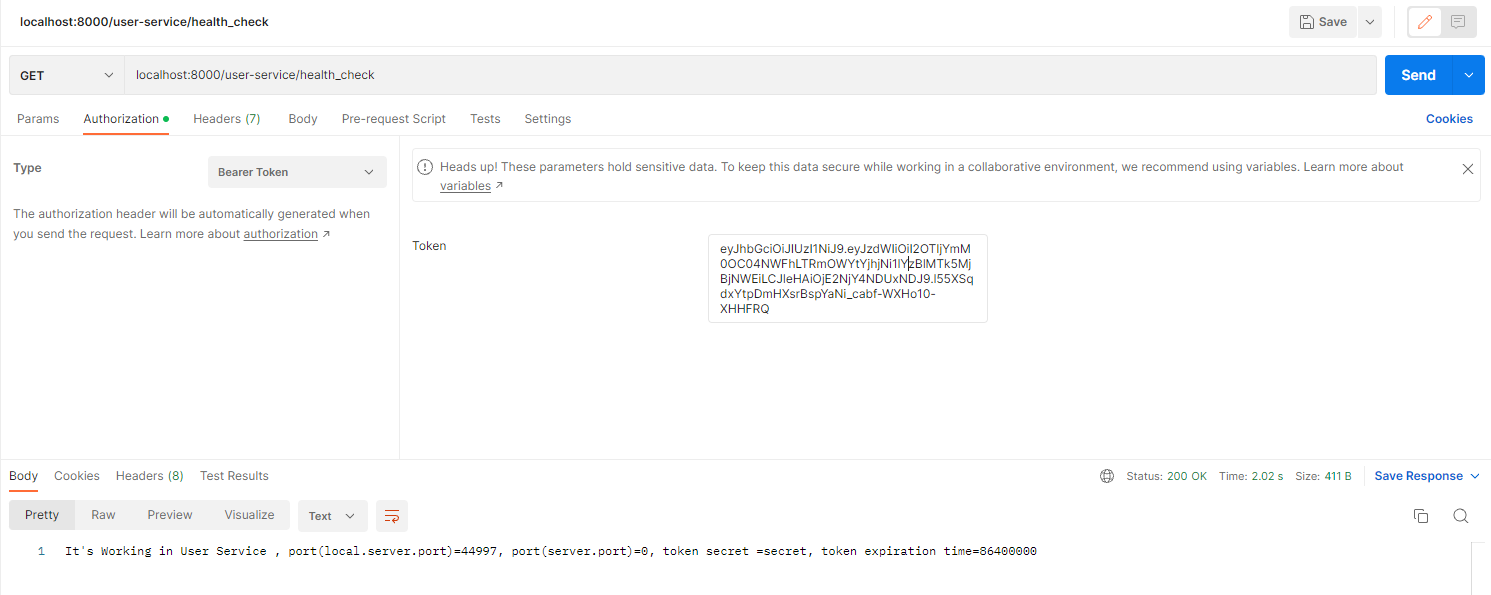Open search in response magnifier icon

[x=1461, y=516]
